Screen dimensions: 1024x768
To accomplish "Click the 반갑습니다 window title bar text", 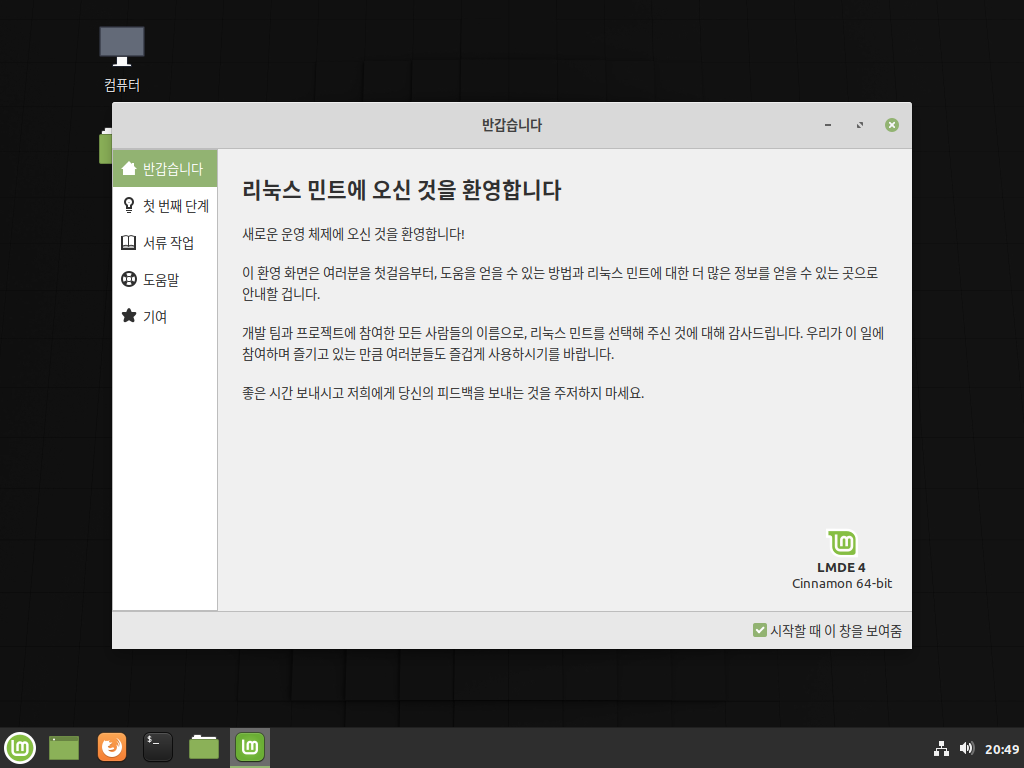I will click(512, 125).
